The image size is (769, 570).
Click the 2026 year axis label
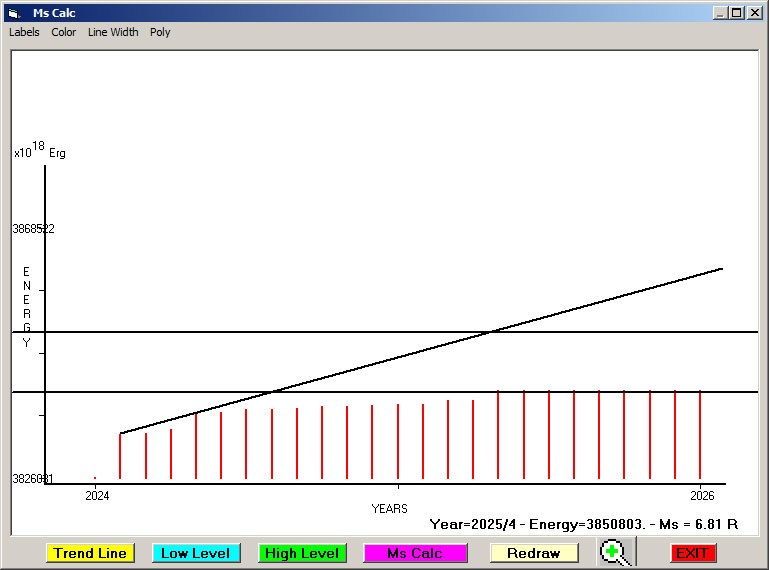(702, 496)
